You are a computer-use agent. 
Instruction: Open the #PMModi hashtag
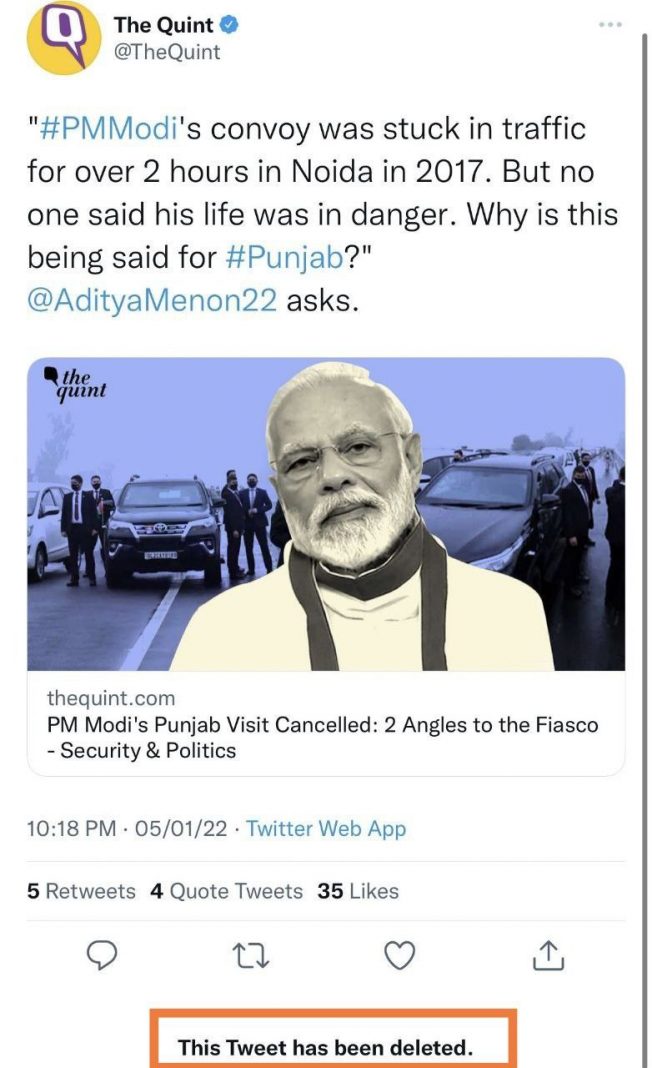[101, 129]
